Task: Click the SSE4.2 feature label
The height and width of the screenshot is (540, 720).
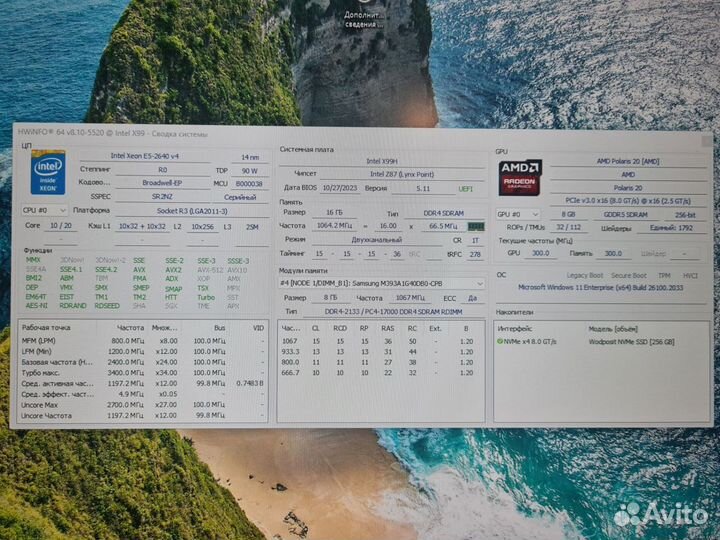Action: [106, 270]
